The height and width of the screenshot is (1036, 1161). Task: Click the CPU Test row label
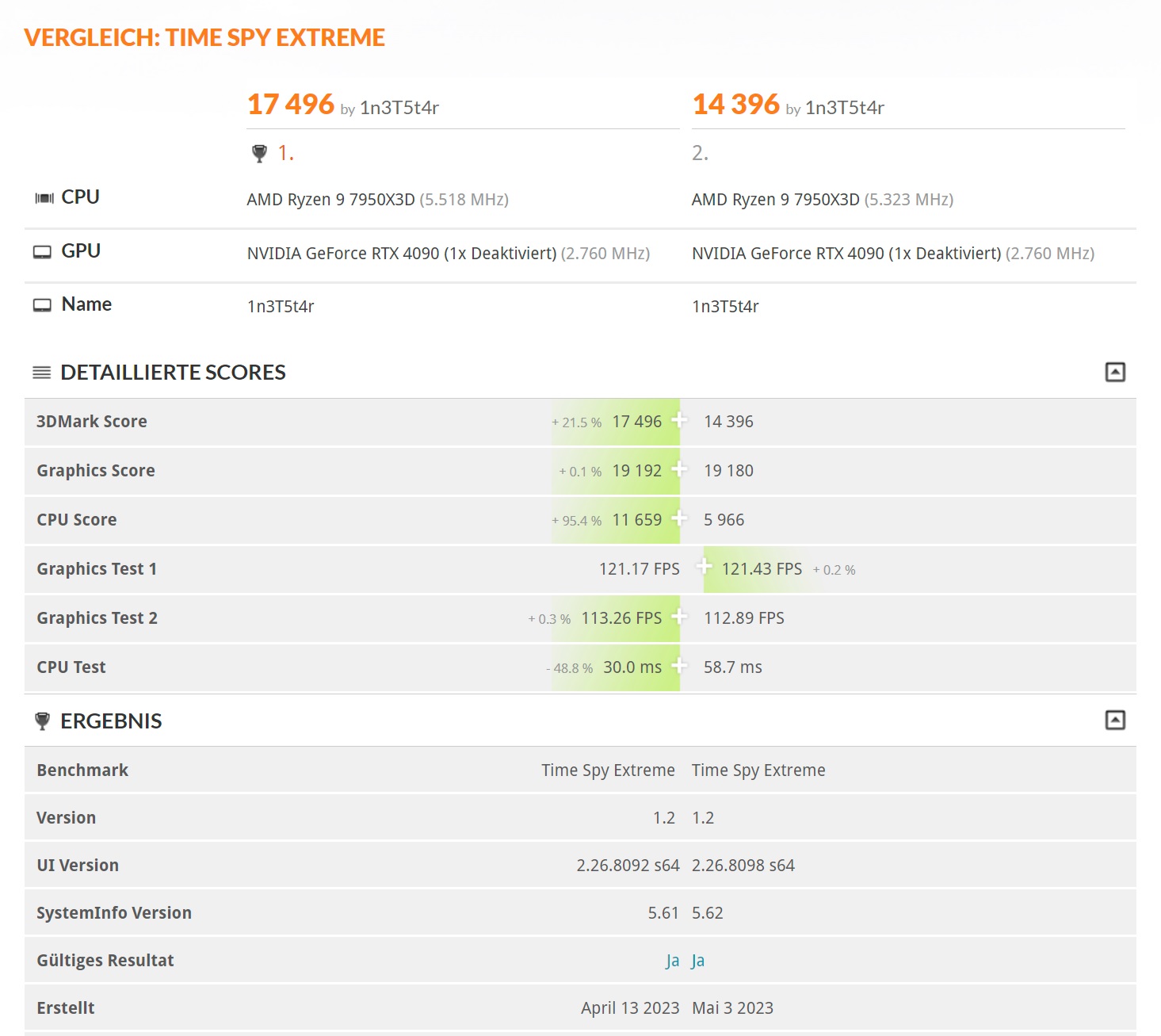71,667
